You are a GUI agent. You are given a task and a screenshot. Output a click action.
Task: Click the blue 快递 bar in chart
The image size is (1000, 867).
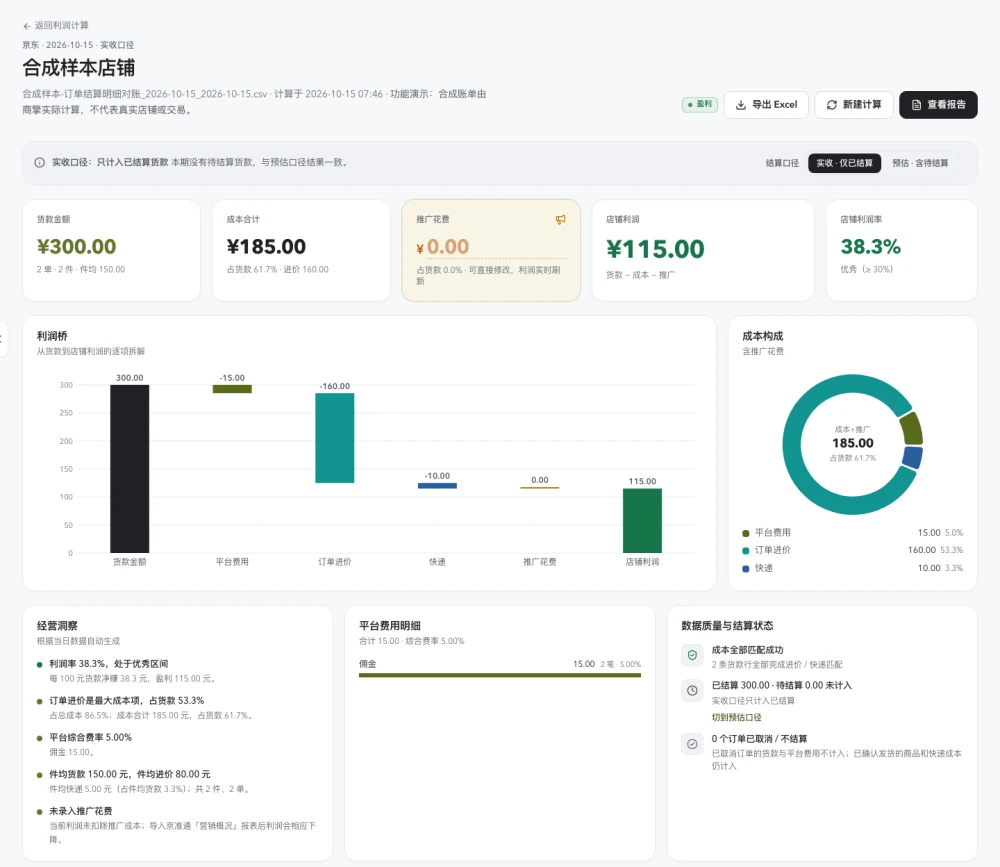click(438, 485)
